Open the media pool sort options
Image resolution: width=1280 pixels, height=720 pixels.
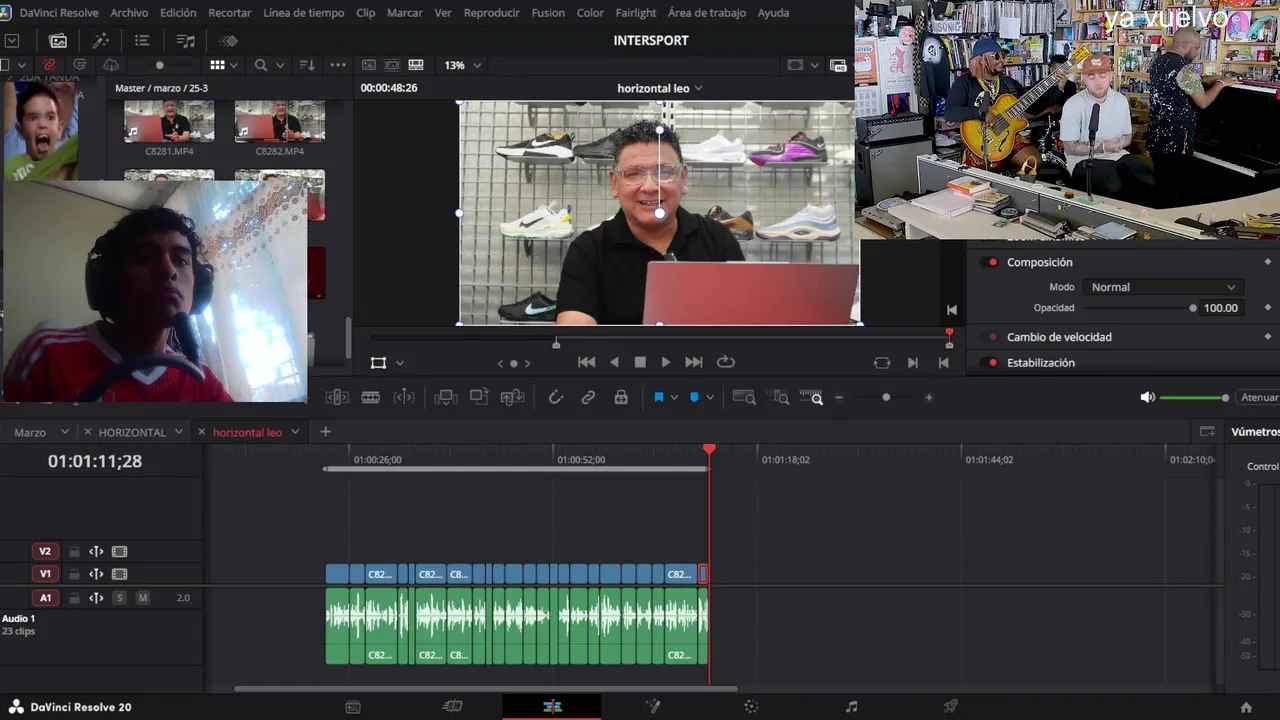[x=307, y=65]
